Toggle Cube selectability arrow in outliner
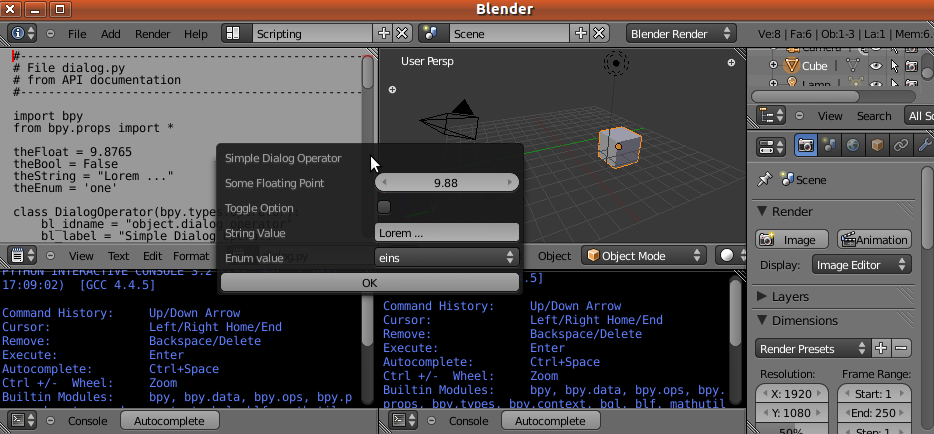934x434 pixels. pos(894,66)
